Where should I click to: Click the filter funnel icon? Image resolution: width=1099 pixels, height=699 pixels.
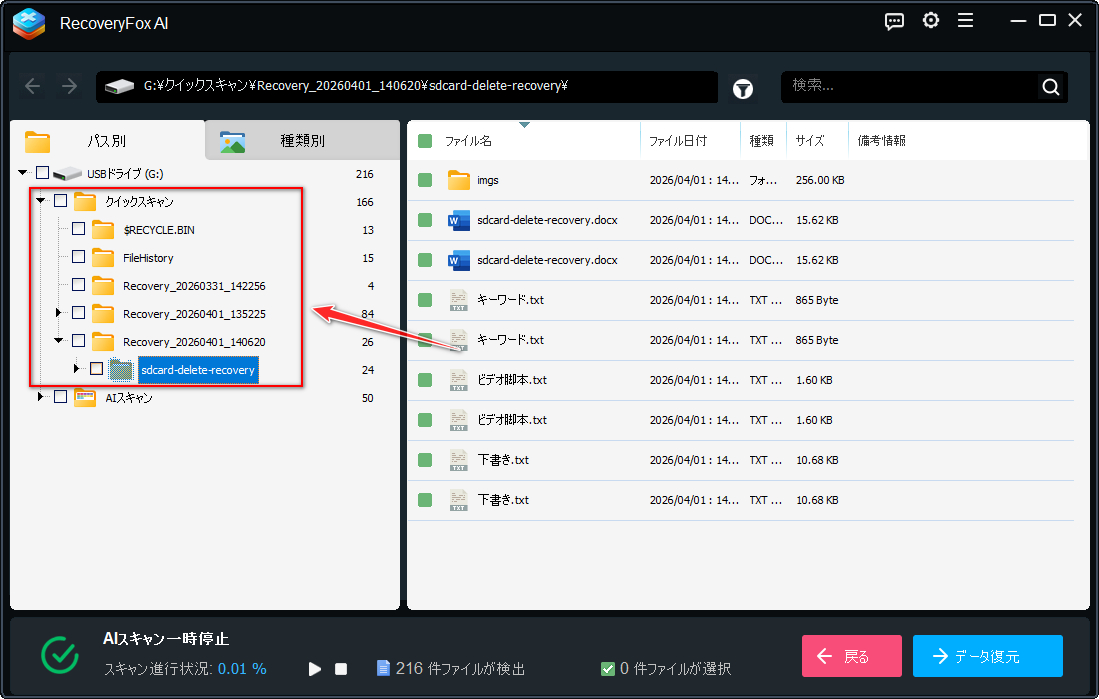coord(742,89)
